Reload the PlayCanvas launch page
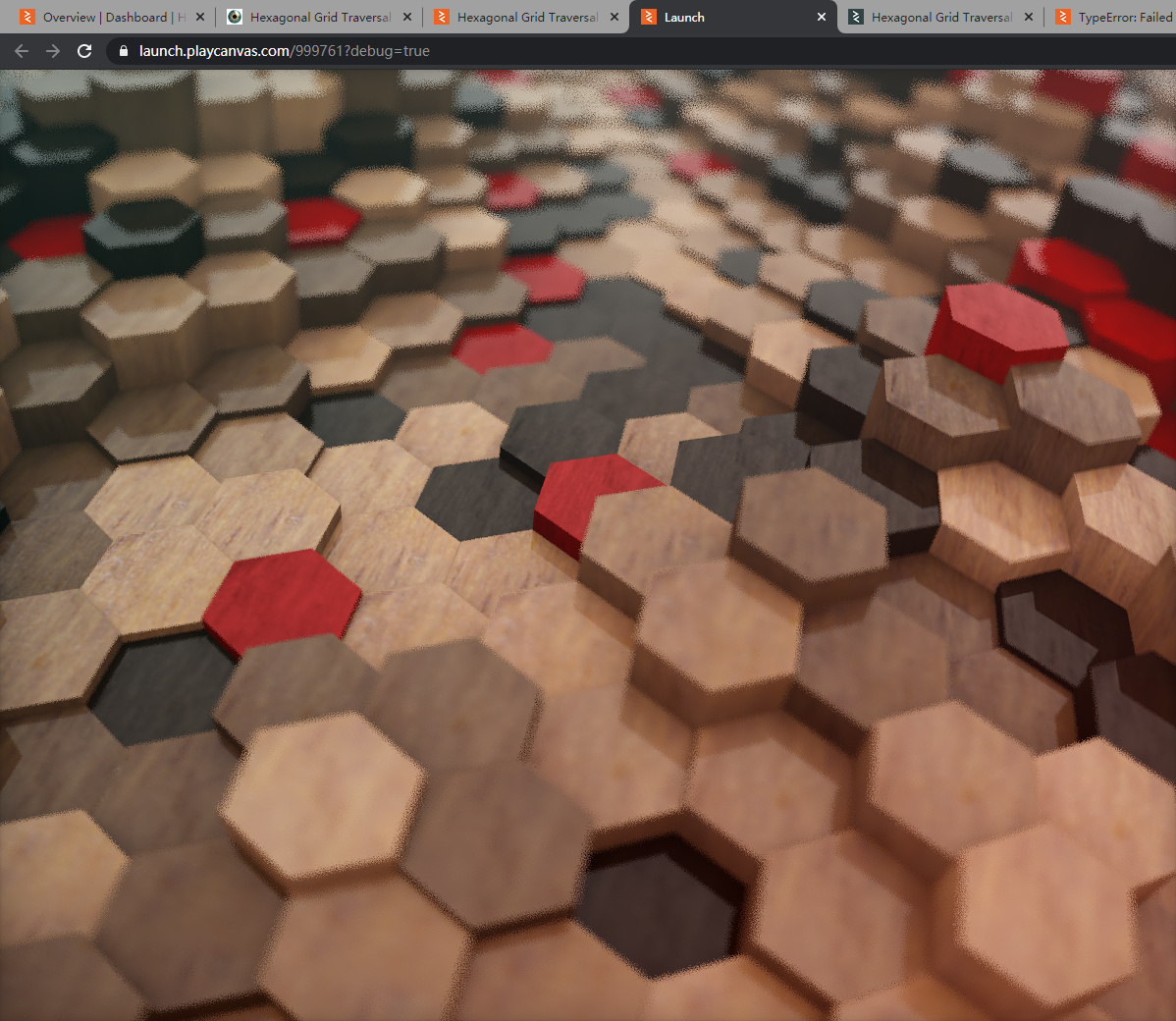 tap(84, 51)
